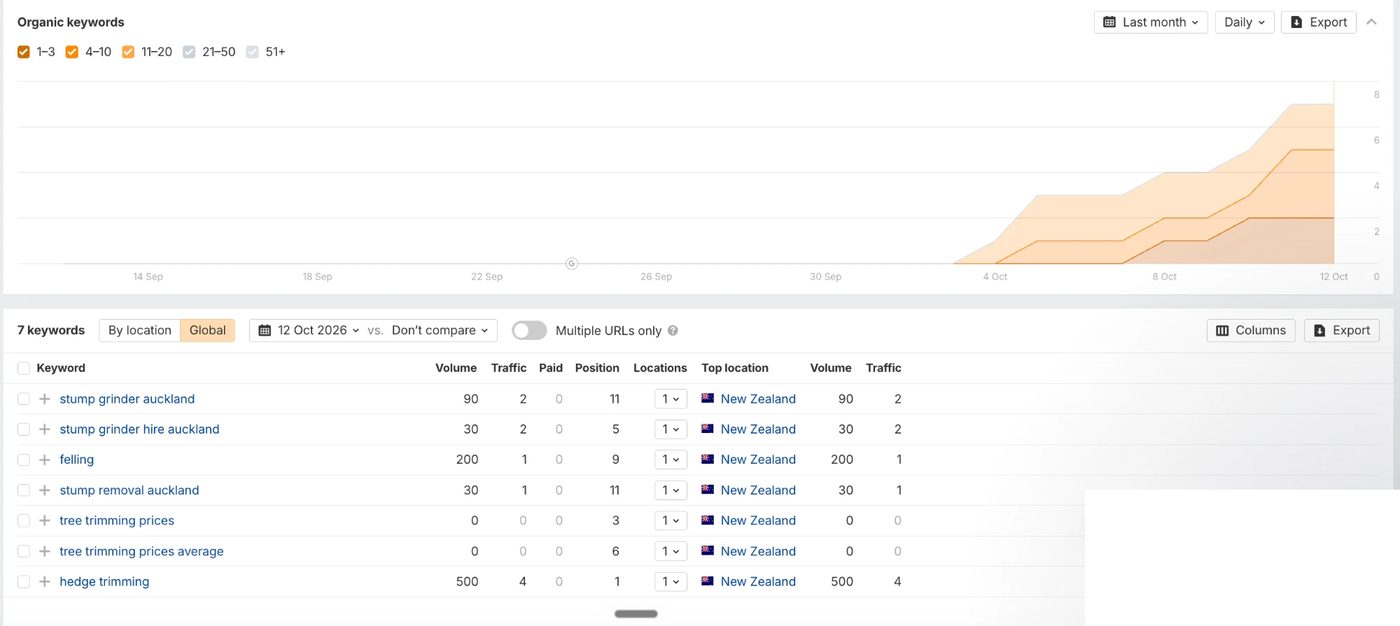Switch to By location tab
Viewport: 1400px width, 626px height.
click(140, 330)
